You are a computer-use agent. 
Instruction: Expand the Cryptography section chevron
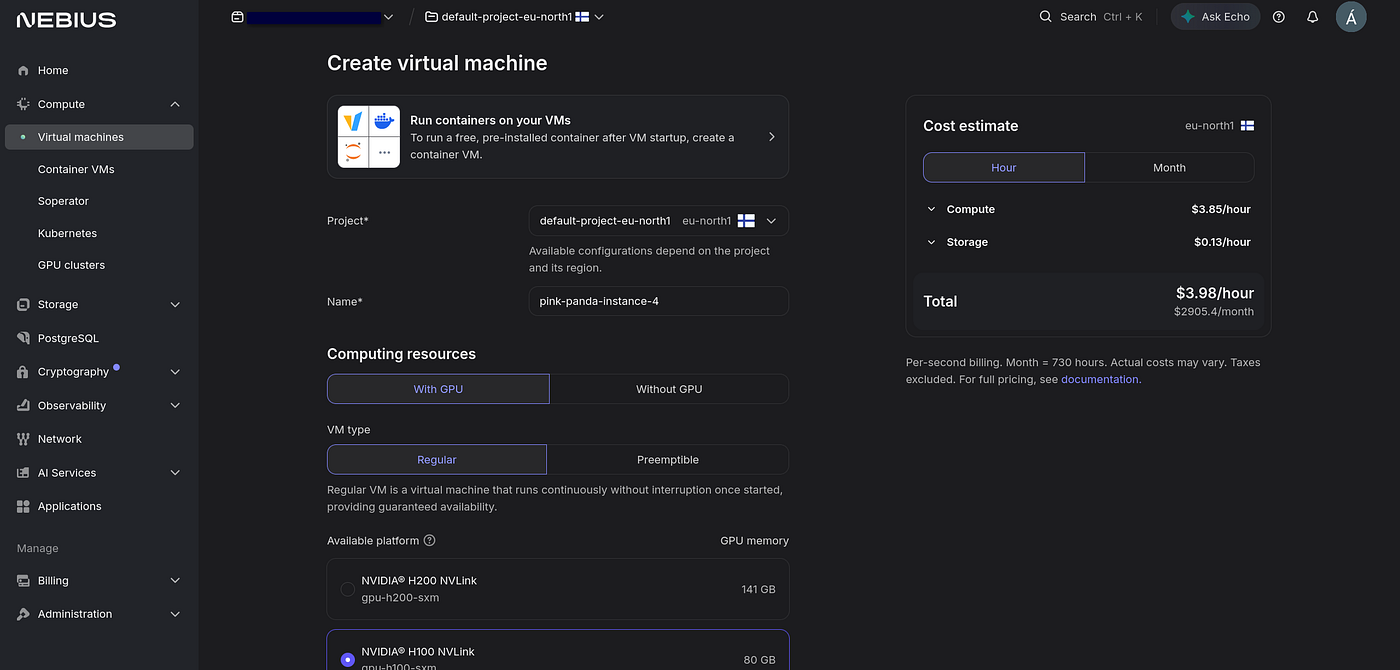pos(175,372)
